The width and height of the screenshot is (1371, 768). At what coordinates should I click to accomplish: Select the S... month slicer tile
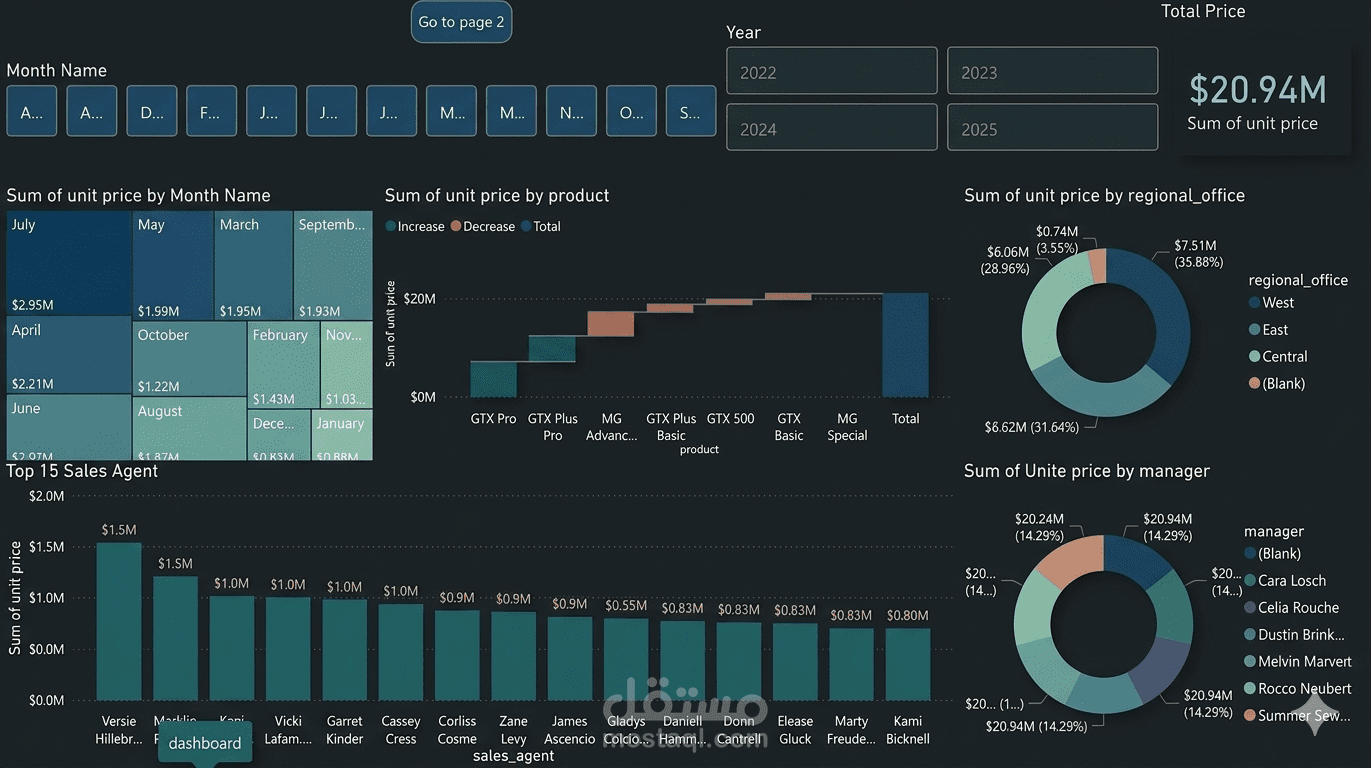691,111
